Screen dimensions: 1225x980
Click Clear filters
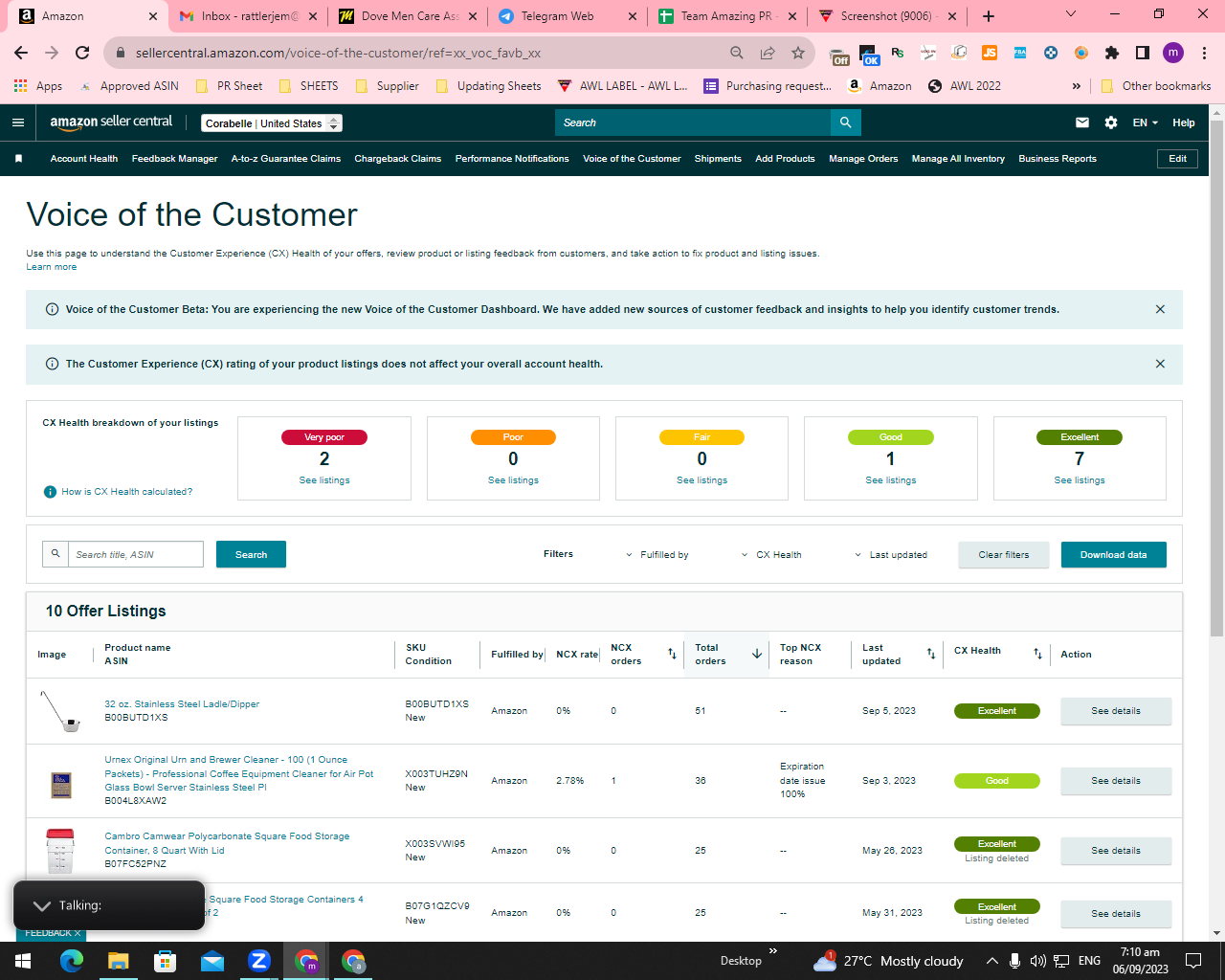pyautogui.click(x=1004, y=555)
